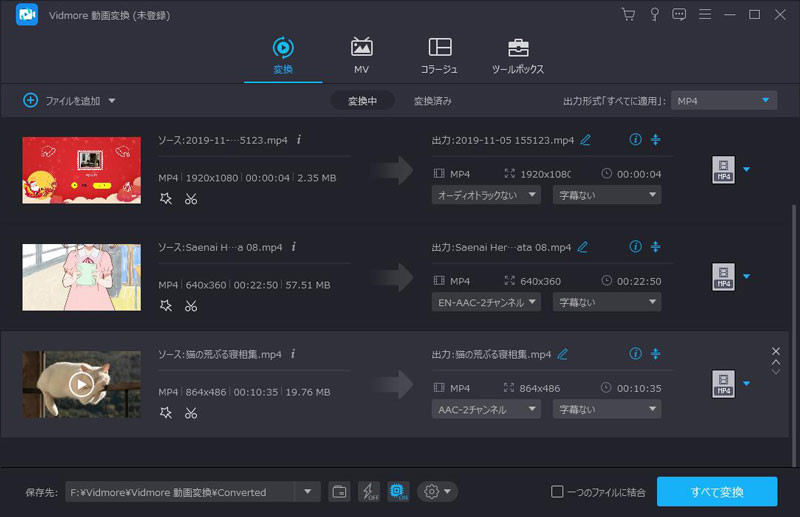Click the star effects icon for 2019-11 video
Screen dimensions: 800x517
click(x=166, y=198)
